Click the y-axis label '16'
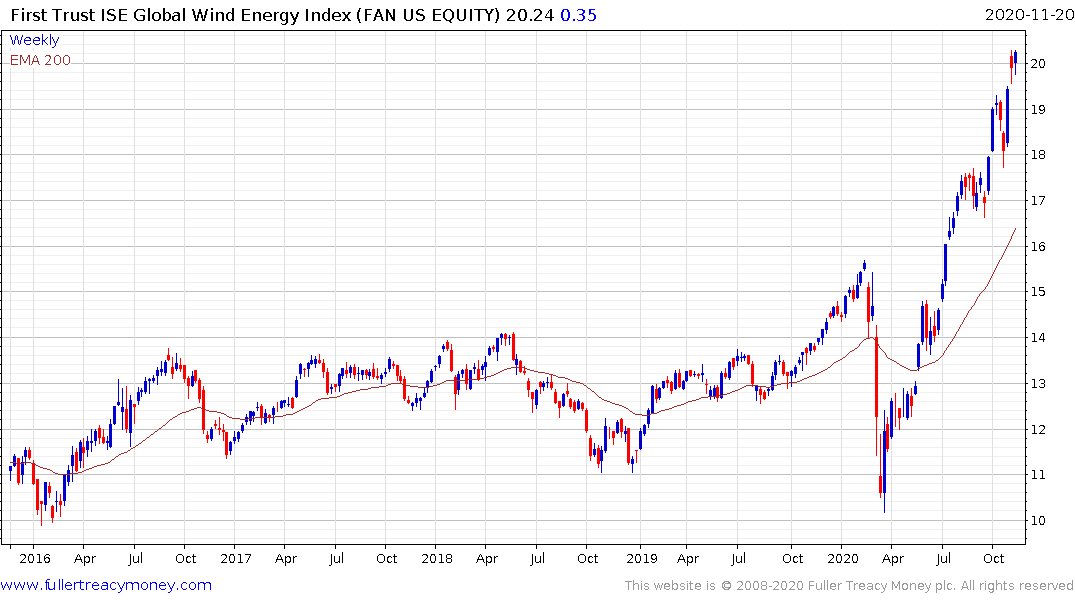1075x600 pixels. click(x=1038, y=247)
